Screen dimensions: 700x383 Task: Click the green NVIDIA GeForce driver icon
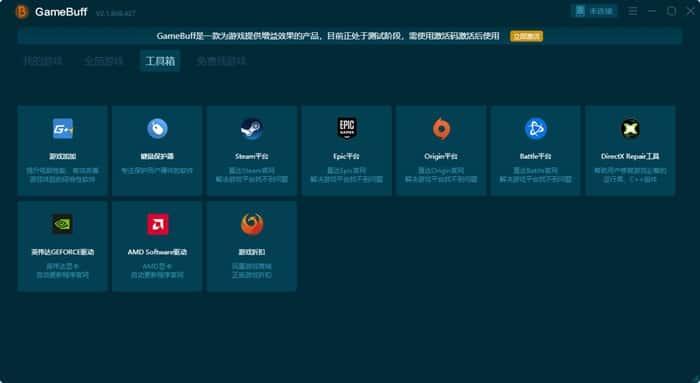[x=62, y=224]
